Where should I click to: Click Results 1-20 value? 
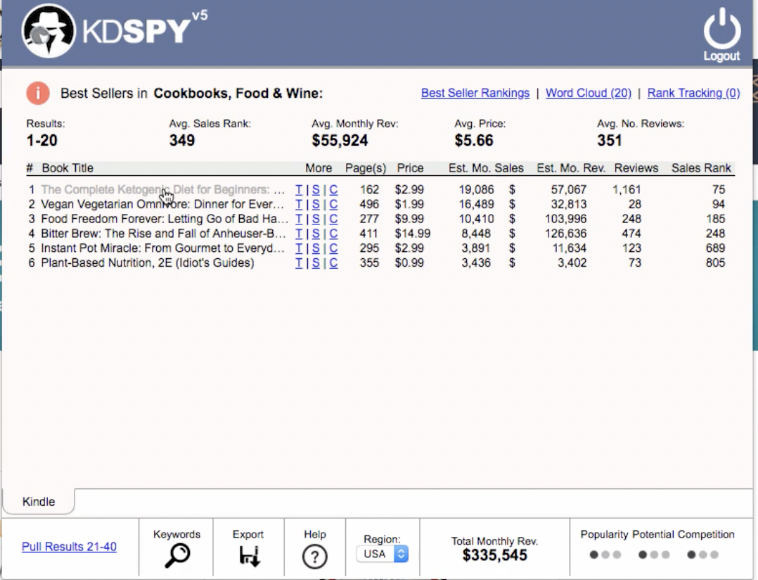(42, 140)
